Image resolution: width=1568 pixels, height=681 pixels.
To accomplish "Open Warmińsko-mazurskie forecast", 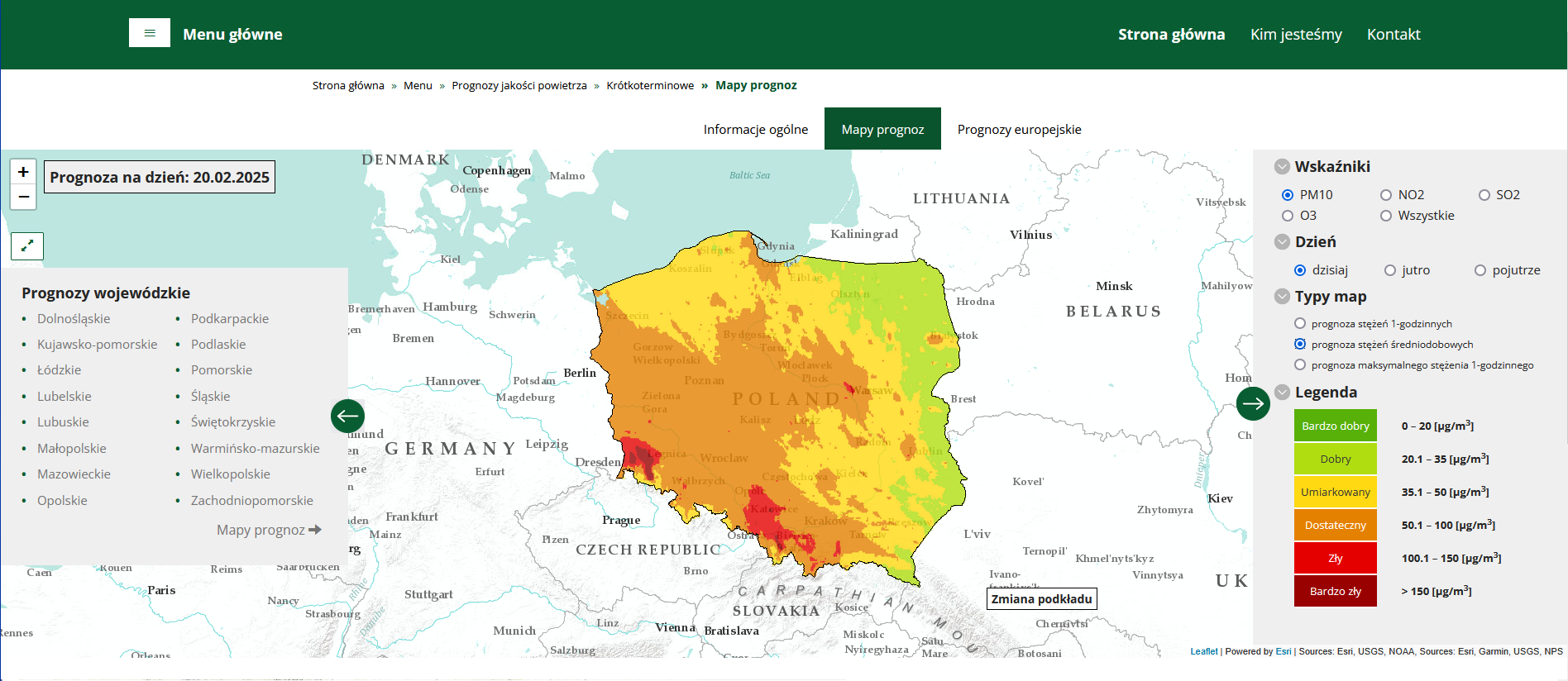I will [255, 449].
